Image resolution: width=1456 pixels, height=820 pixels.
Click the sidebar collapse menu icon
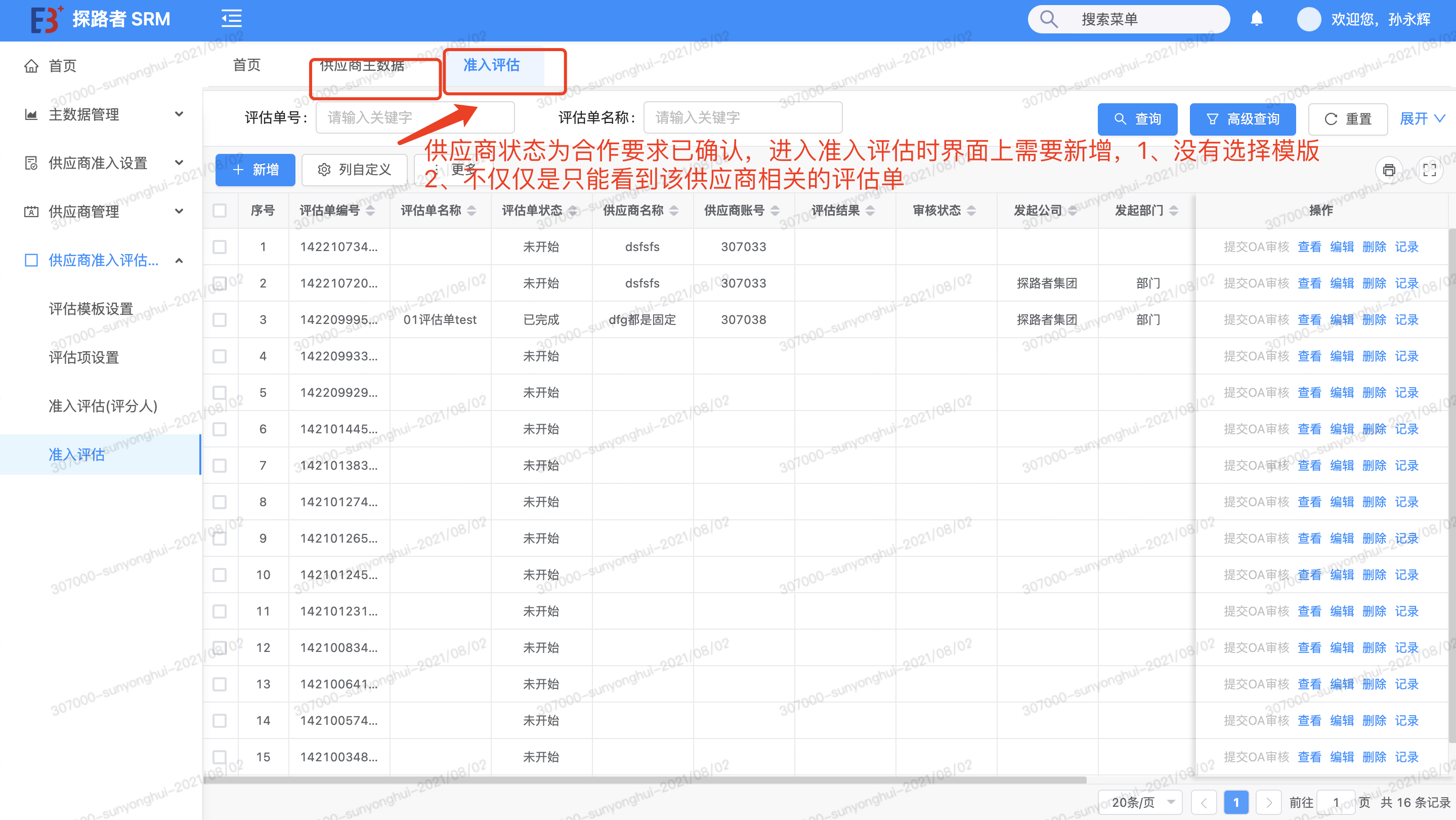coord(231,19)
